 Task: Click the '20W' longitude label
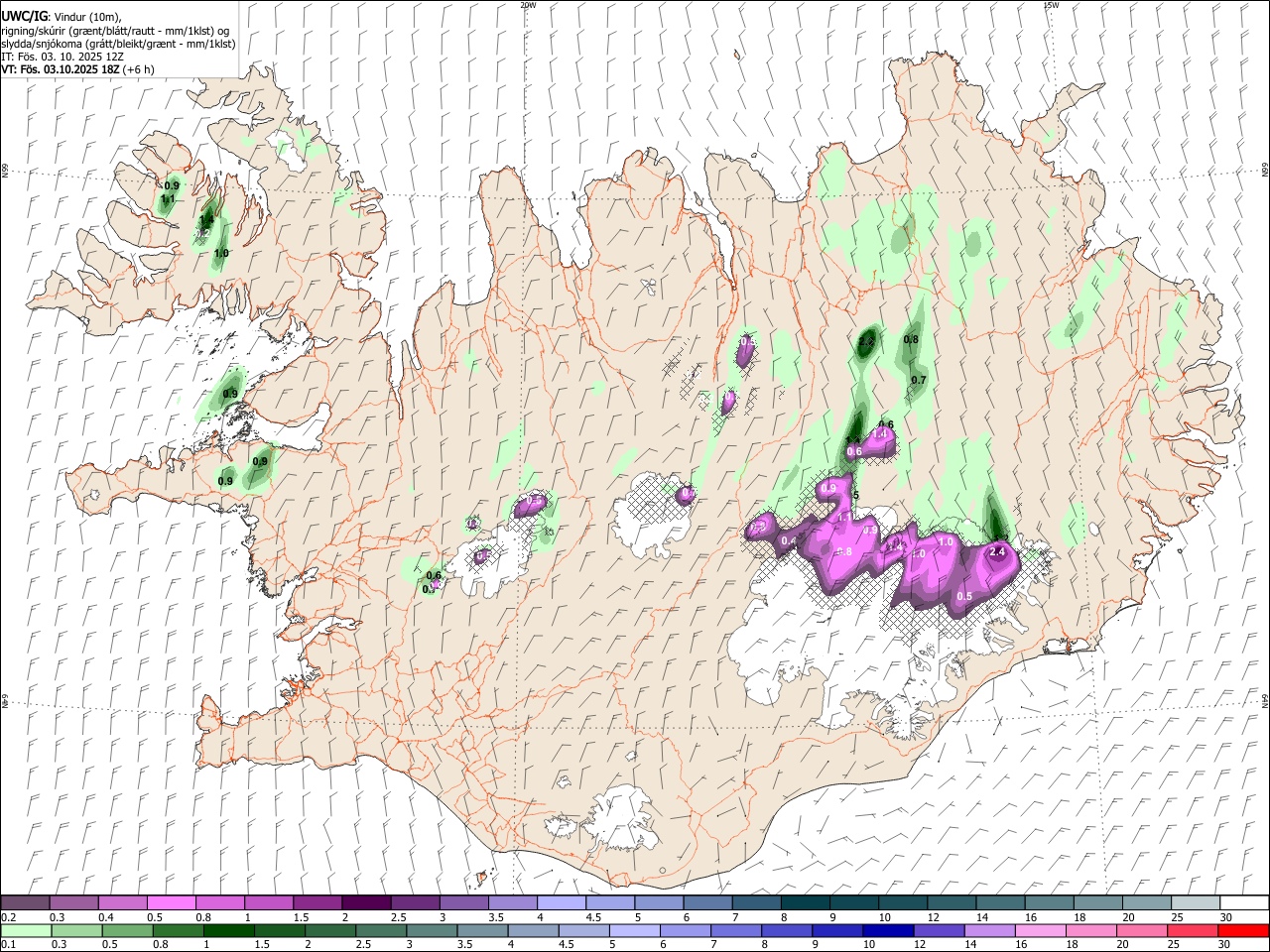(528, 5)
